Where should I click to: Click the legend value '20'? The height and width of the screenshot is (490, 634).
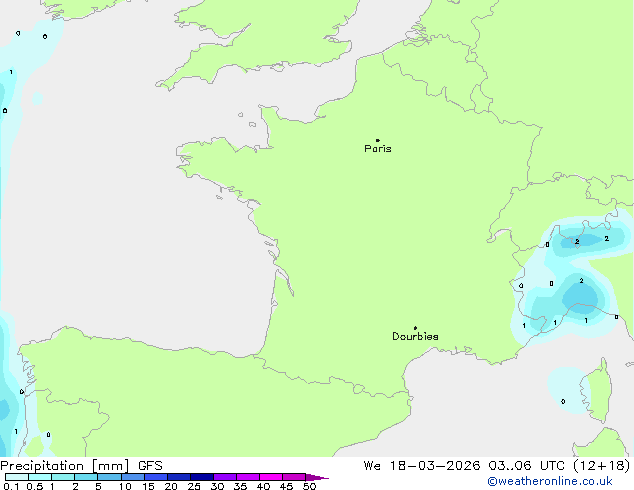point(171,486)
